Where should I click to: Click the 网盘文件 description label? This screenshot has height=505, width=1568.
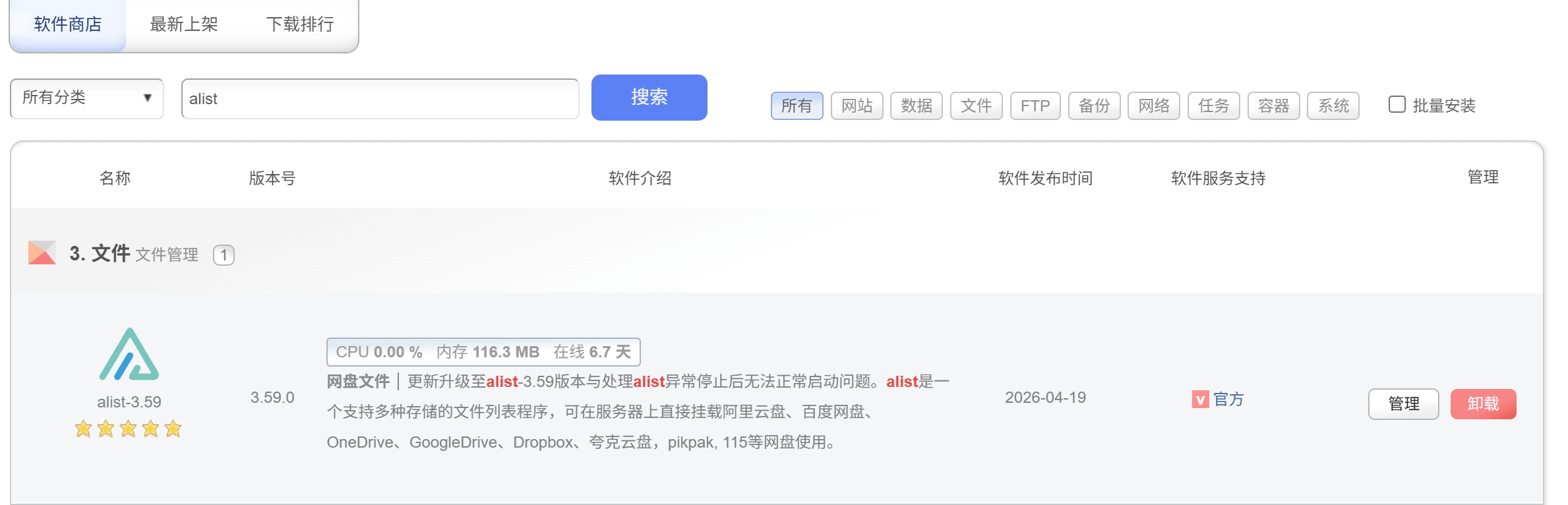[358, 382]
